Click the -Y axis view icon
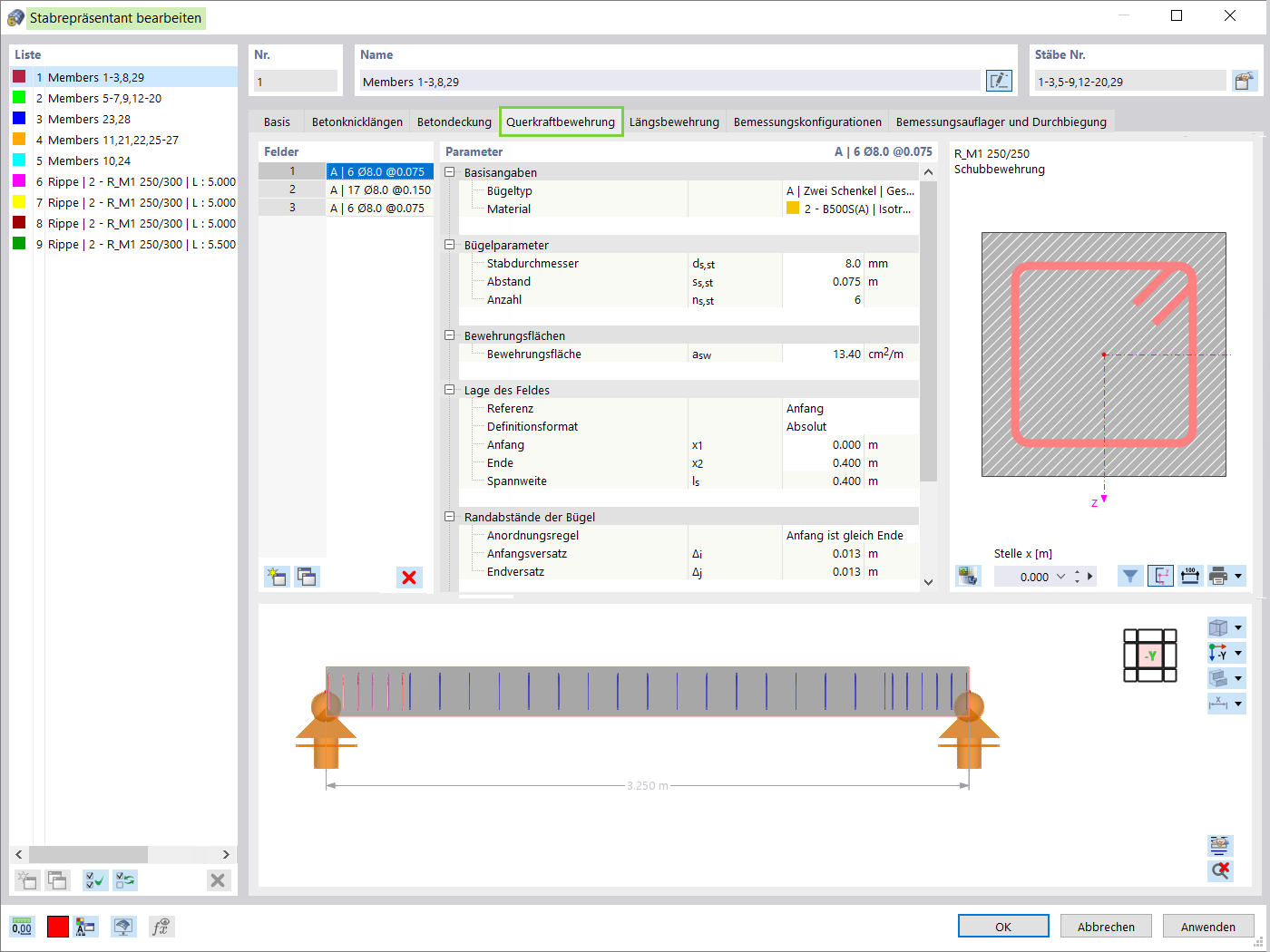 1218,653
